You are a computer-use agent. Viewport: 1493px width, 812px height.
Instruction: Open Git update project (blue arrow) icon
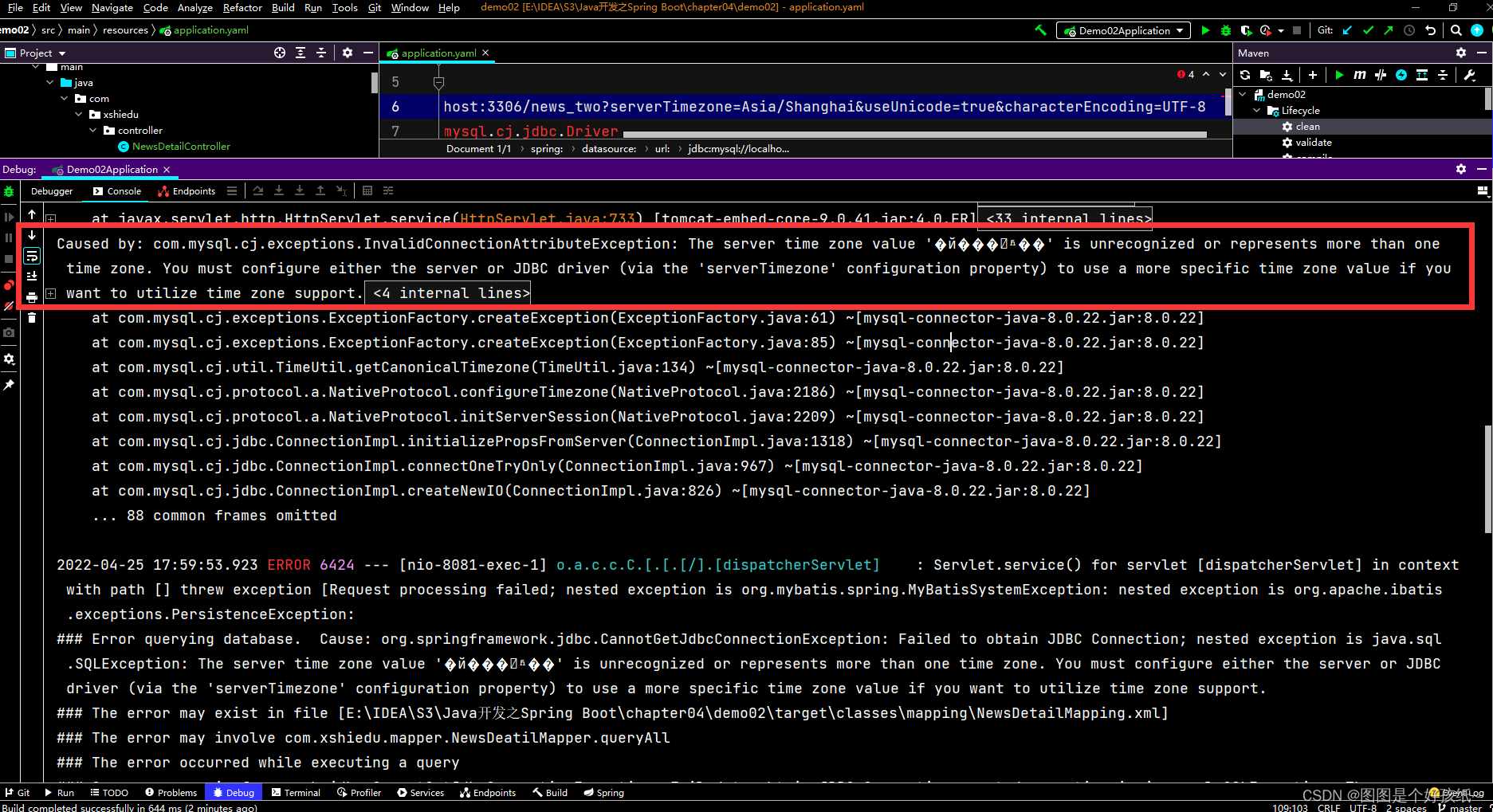(1346, 30)
